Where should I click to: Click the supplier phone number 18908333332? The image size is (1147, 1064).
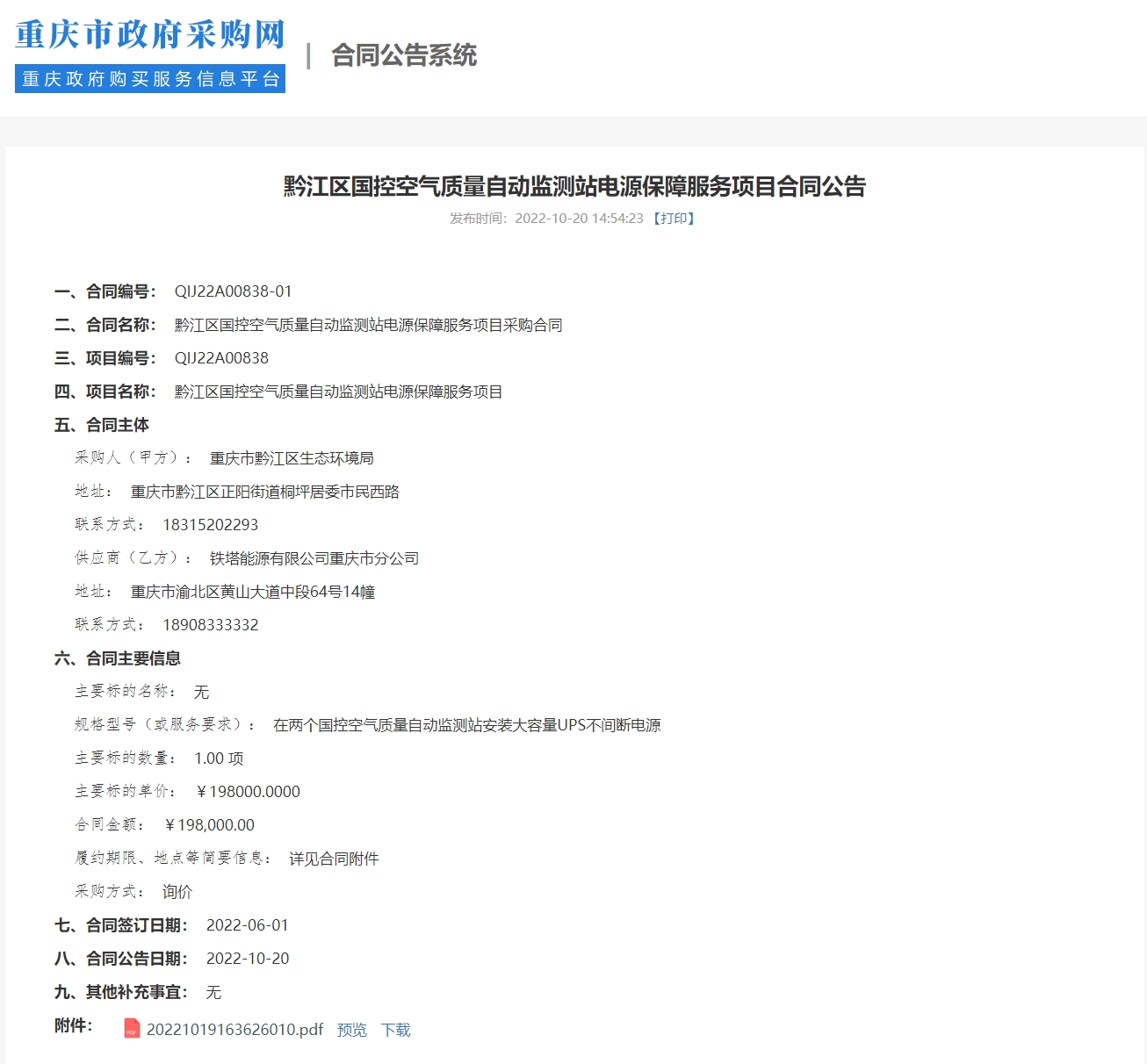coord(210,625)
